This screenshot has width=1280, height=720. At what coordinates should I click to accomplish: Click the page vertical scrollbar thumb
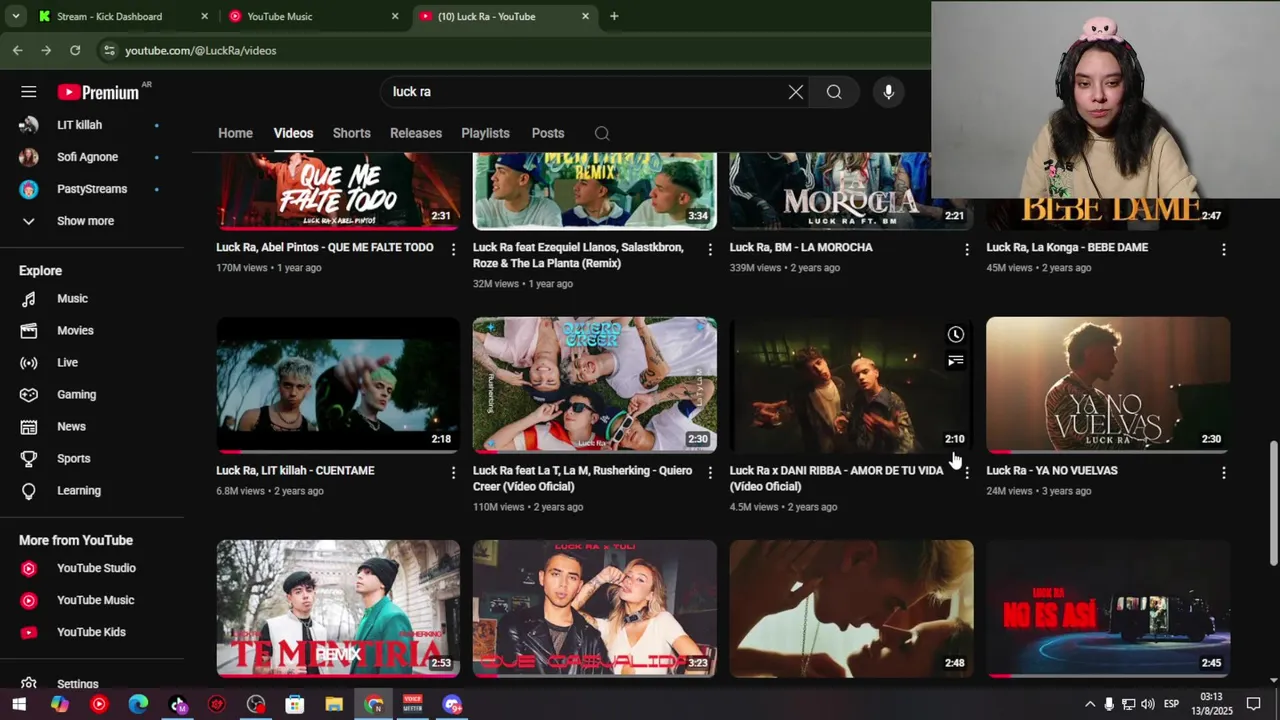(1273, 502)
